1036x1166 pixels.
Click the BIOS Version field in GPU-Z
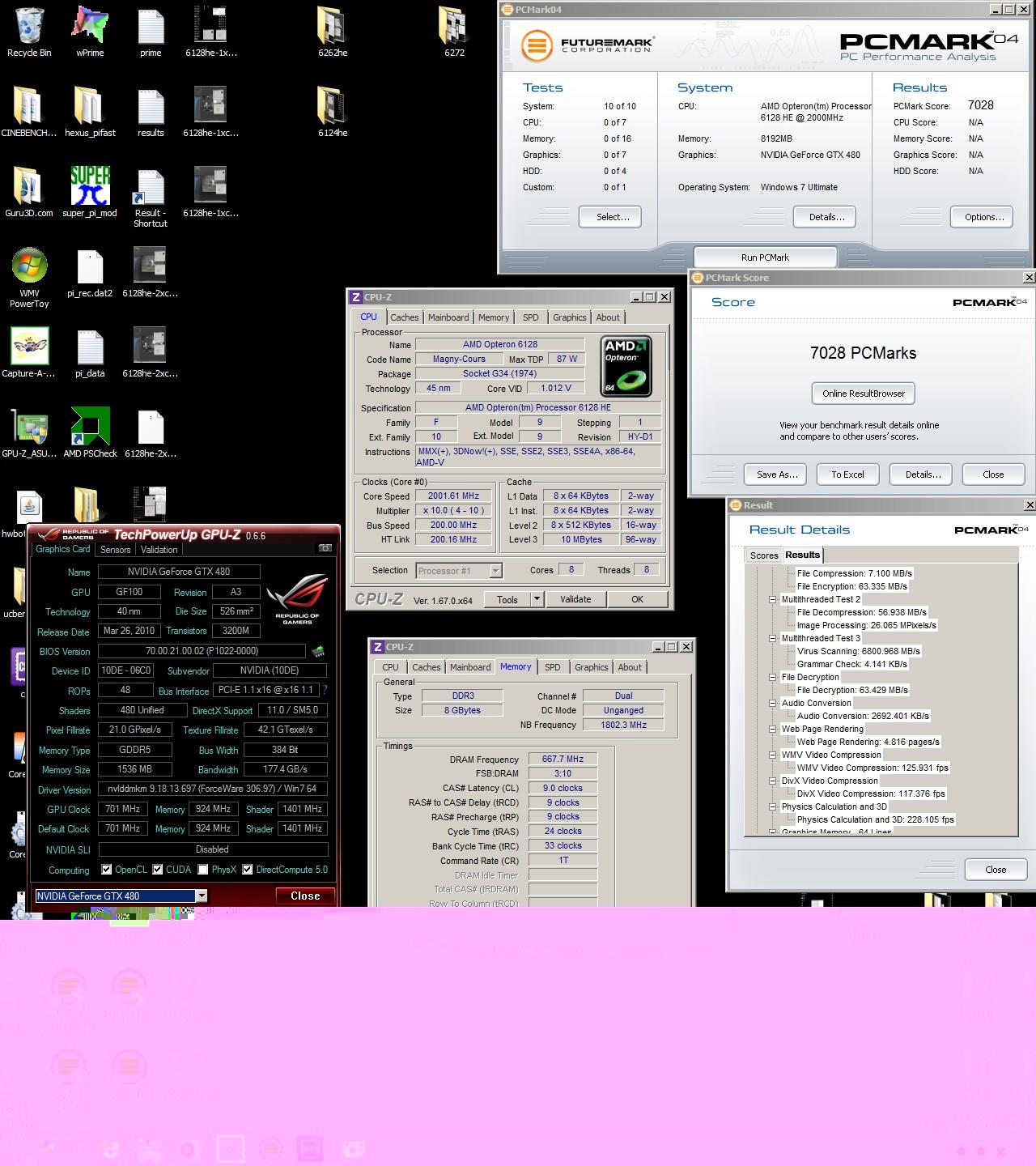tap(202, 651)
